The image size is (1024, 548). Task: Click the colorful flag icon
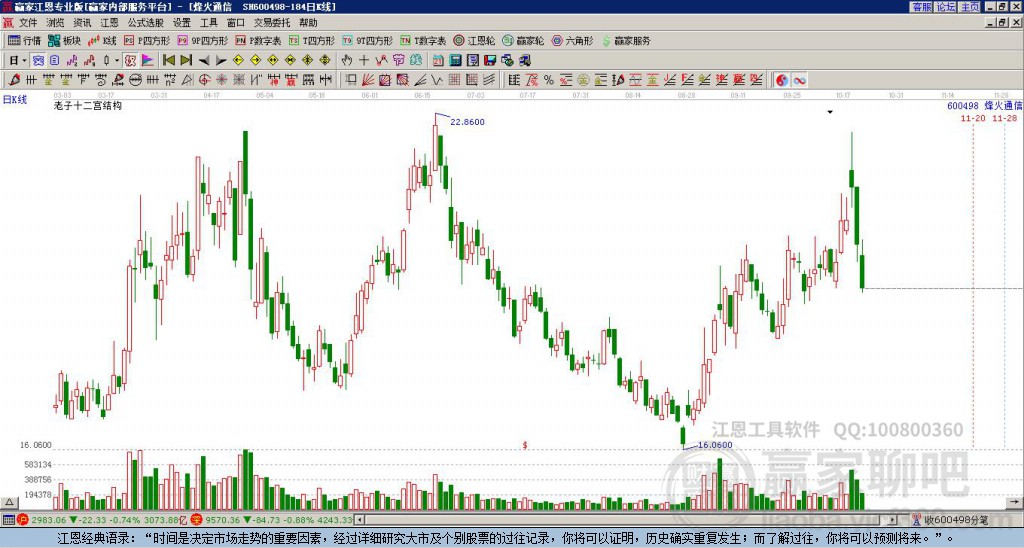pyautogui.click(x=148, y=61)
